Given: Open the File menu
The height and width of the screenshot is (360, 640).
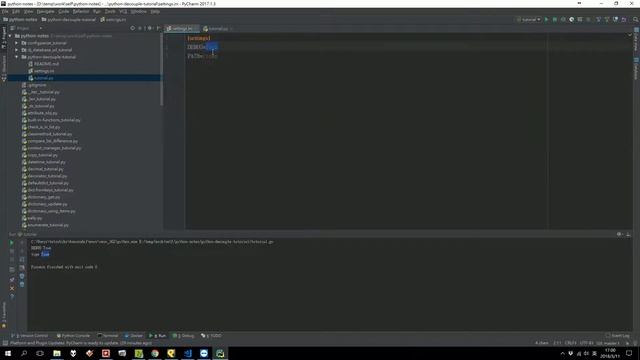Looking at the screenshot, I should [5, 11].
